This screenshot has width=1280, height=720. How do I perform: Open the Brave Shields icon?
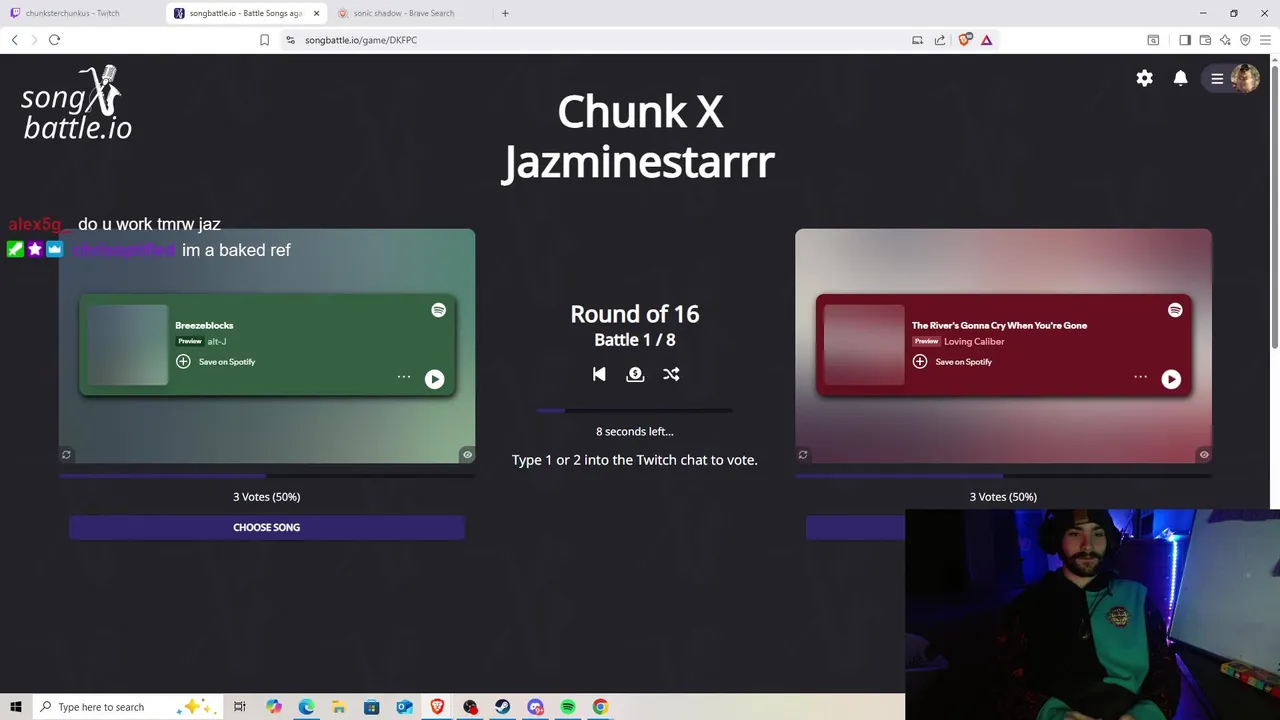[x=964, y=40]
